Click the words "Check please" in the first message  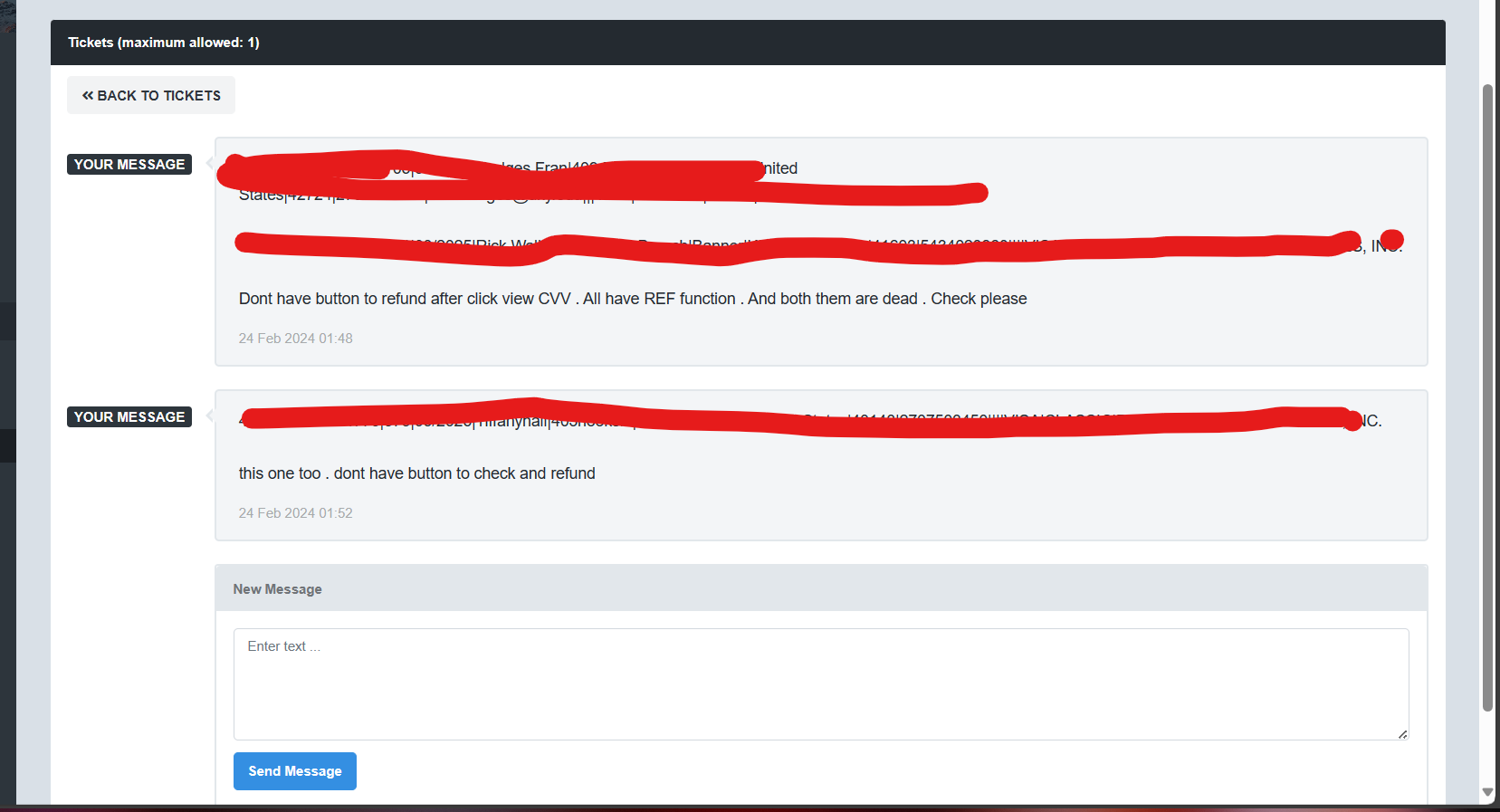(979, 299)
